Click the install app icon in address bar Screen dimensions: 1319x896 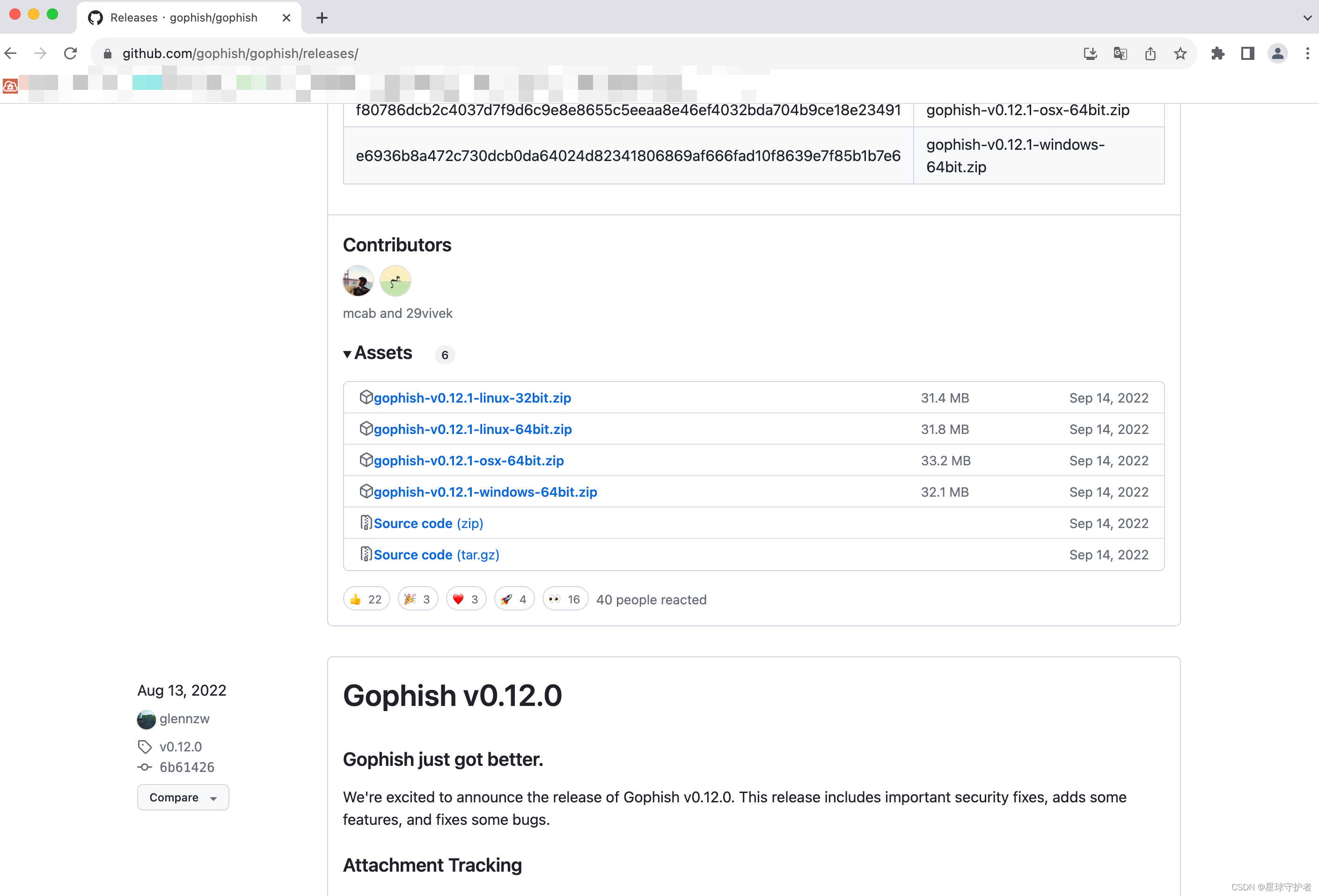[x=1090, y=53]
